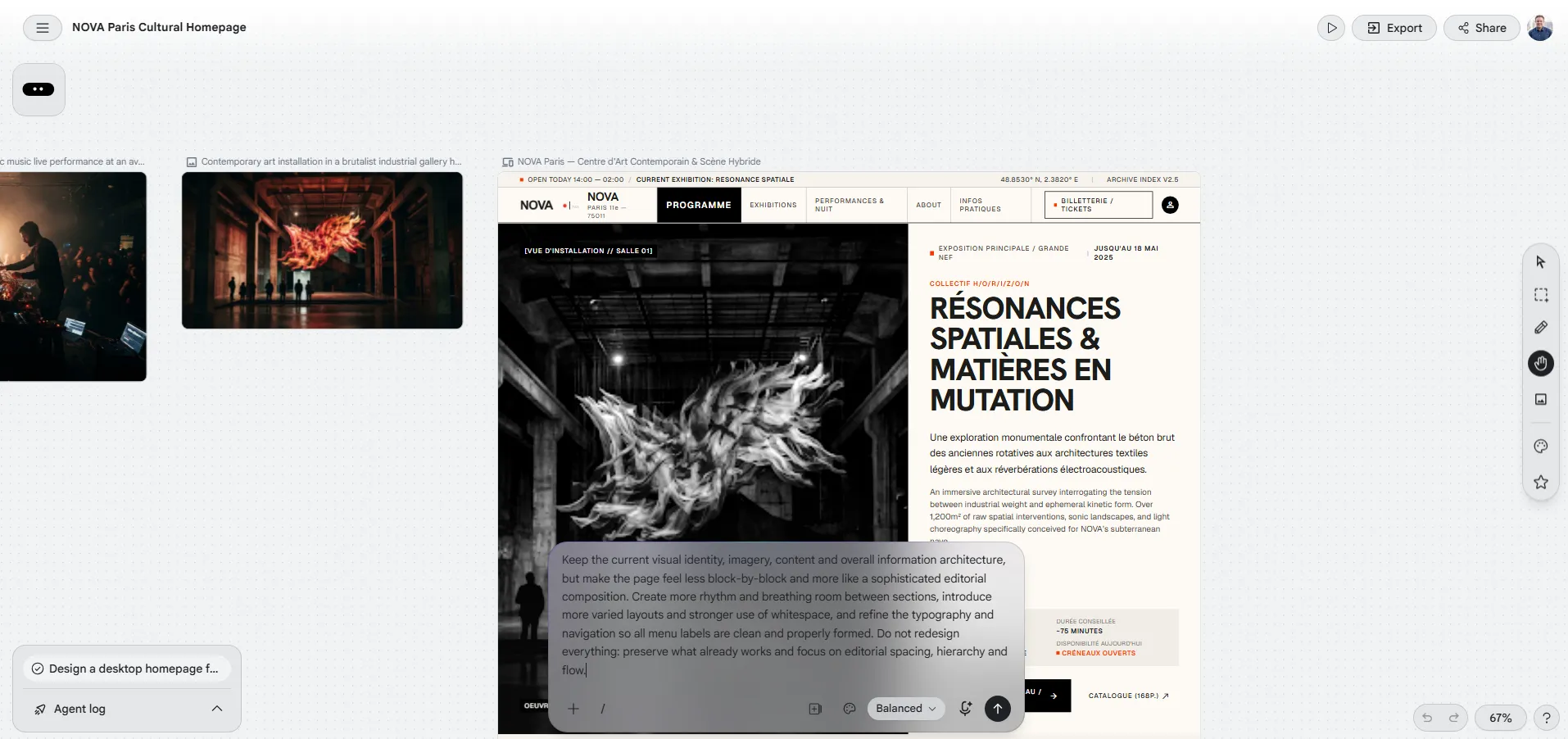
Task: Click the microphone voice input icon
Action: (x=966, y=709)
